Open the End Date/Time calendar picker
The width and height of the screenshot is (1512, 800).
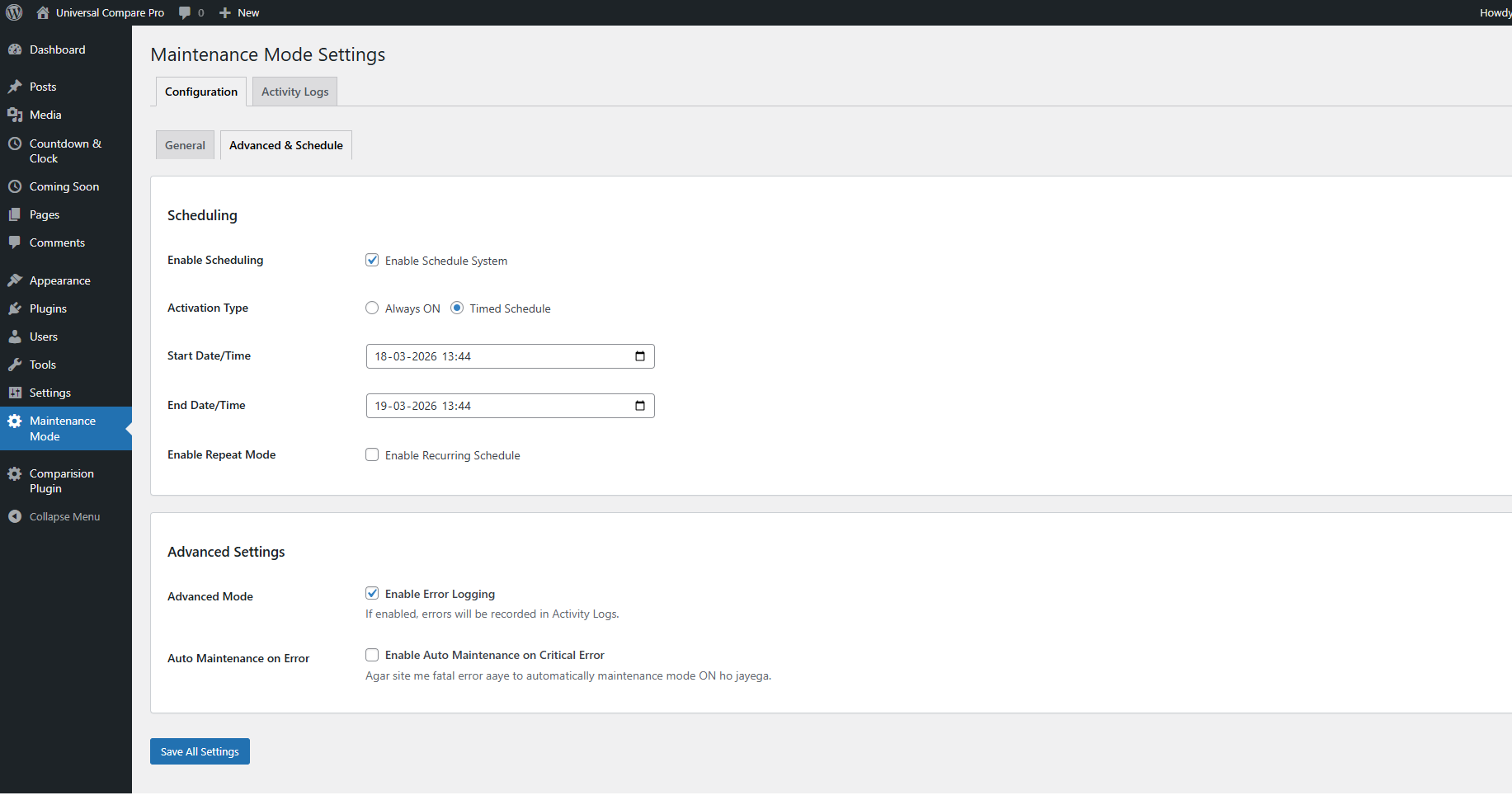pyautogui.click(x=640, y=406)
